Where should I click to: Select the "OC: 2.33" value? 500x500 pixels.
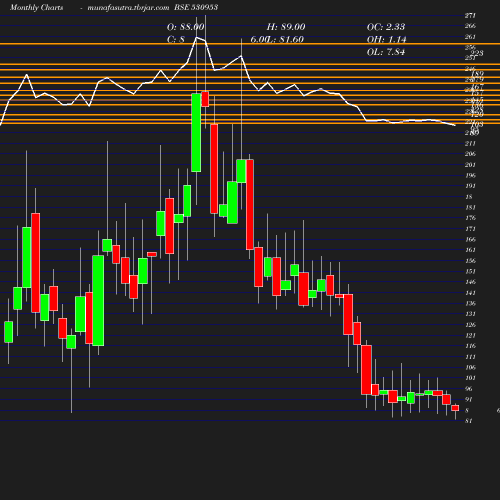[x=386, y=27]
